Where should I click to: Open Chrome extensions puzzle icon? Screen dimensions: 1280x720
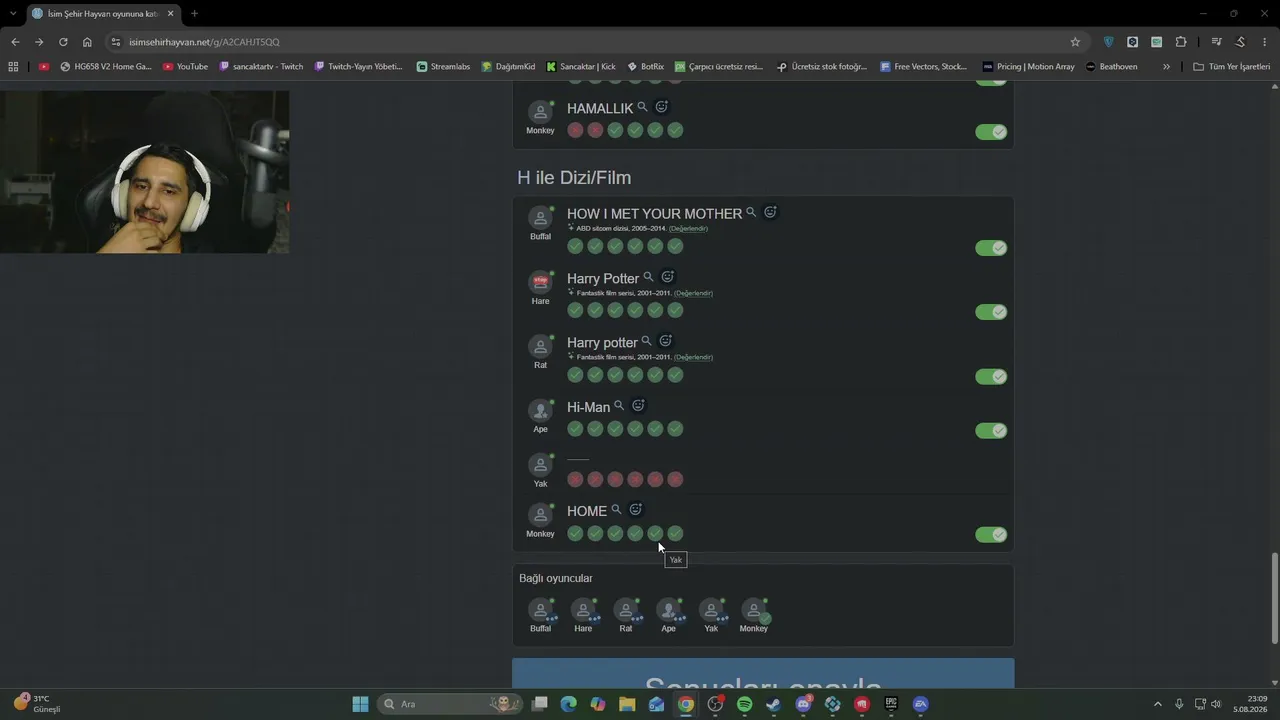(1181, 42)
